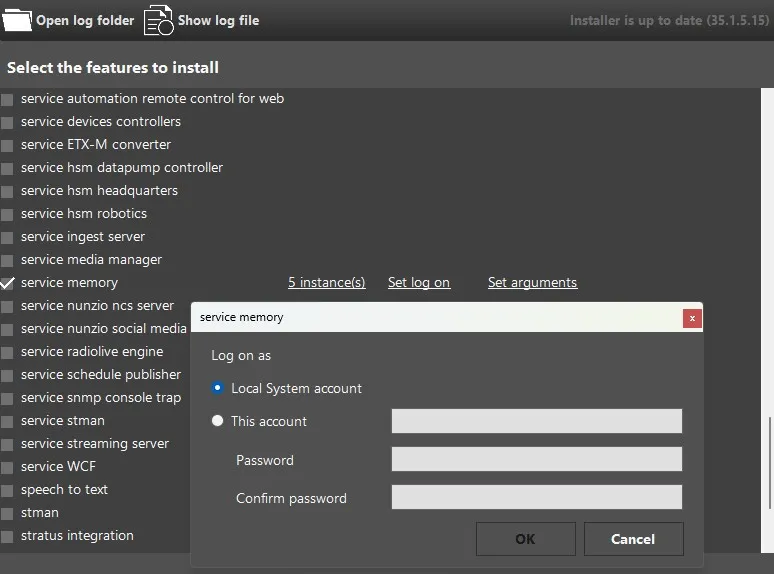Screen dimensions: 774x574
Task: Open the Set arguments link
Action: coord(532,283)
